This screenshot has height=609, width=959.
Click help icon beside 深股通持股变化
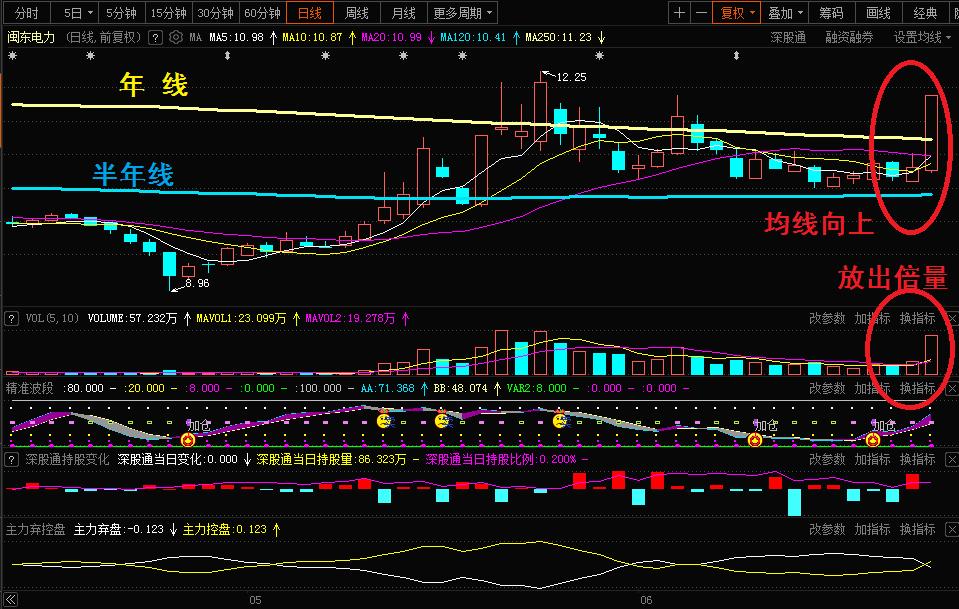pyautogui.click(x=12, y=459)
